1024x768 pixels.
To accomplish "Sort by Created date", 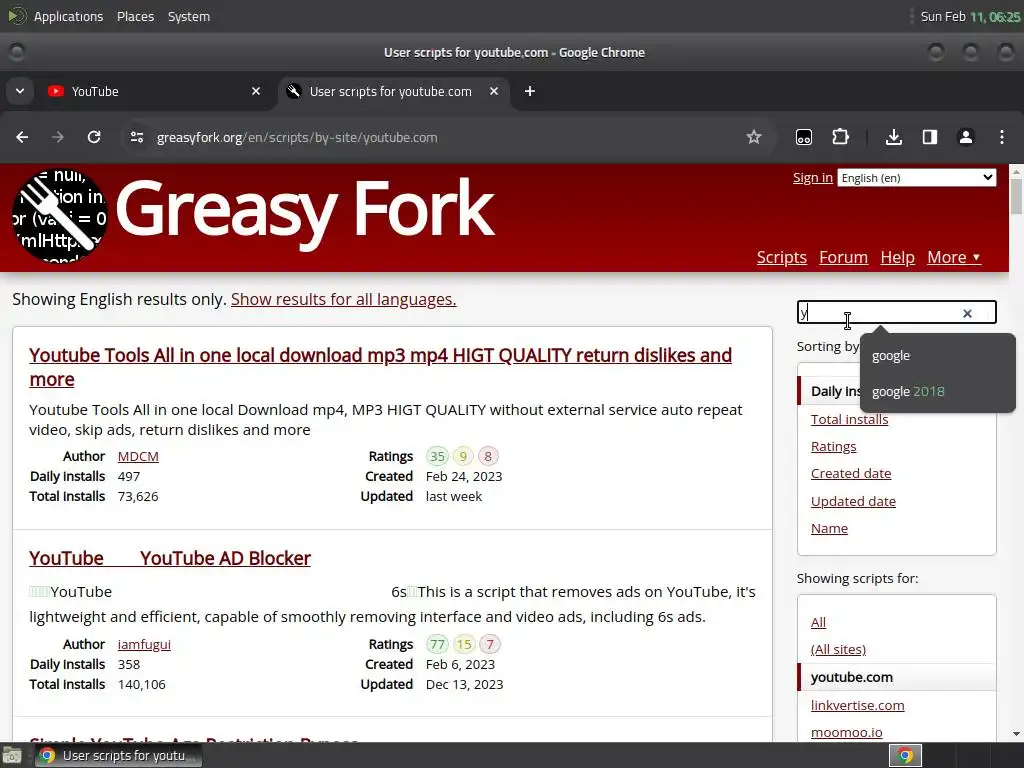I will (851, 473).
